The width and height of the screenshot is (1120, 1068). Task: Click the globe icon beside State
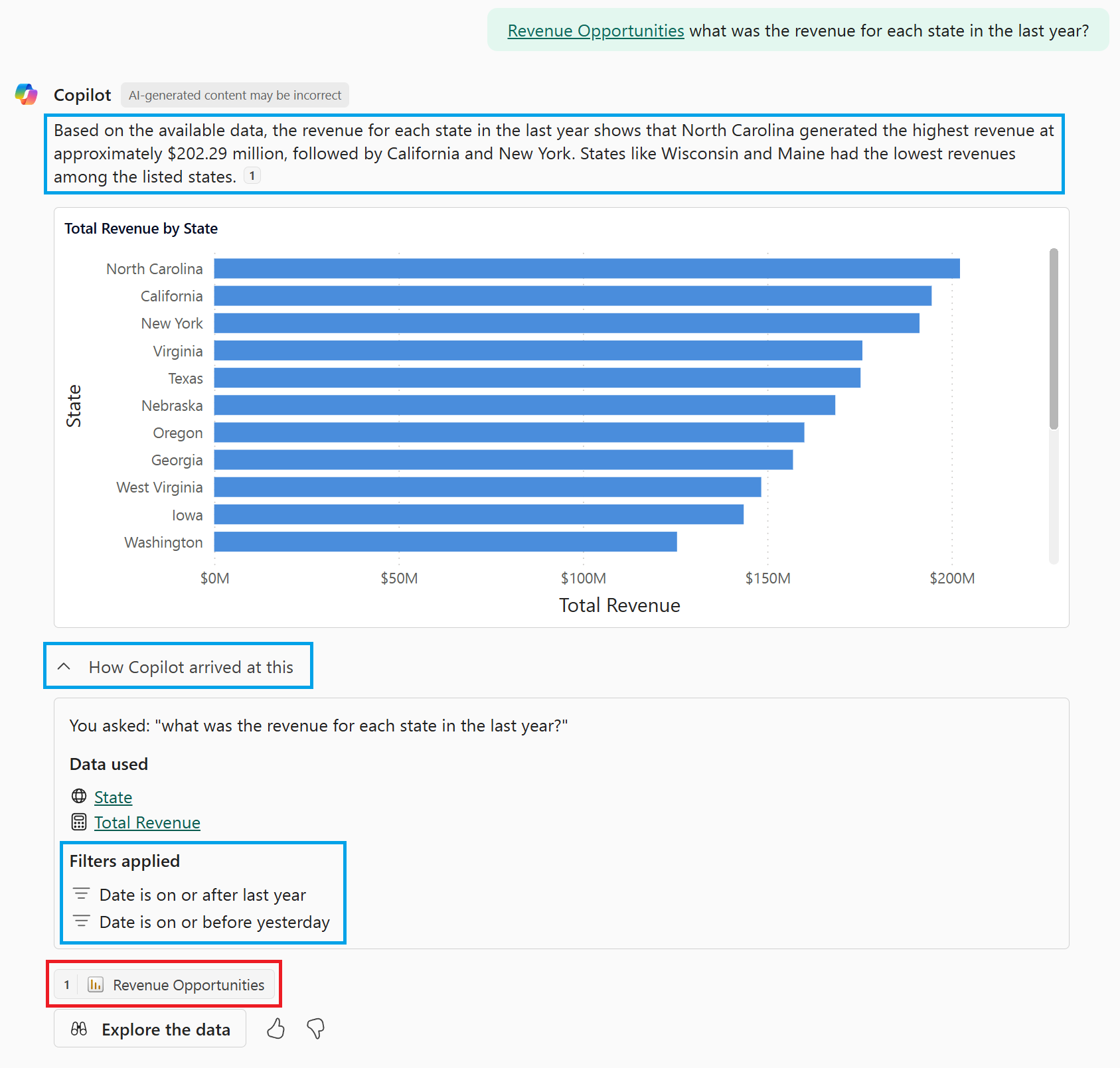point(79,797)
